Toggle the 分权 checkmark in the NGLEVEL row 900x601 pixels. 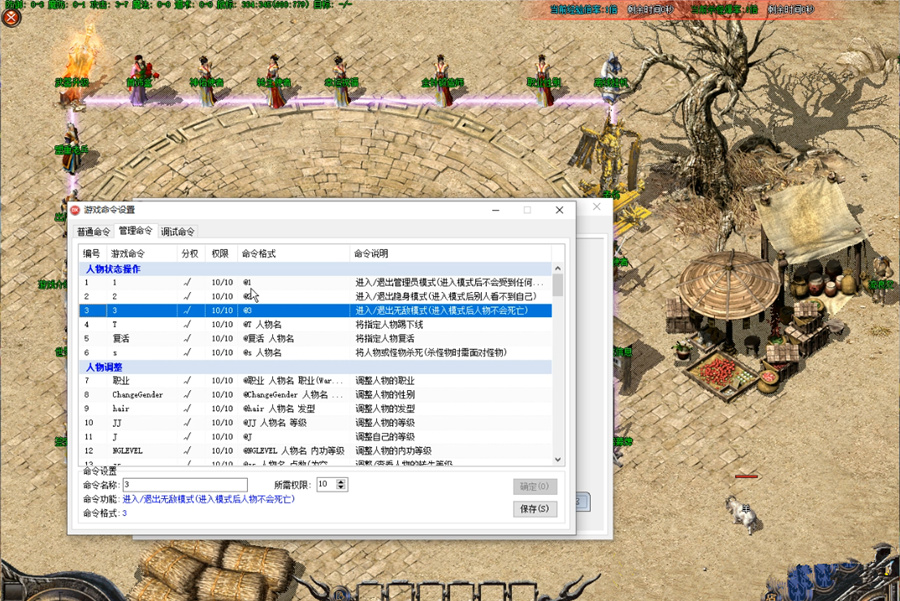coord(188,451)
